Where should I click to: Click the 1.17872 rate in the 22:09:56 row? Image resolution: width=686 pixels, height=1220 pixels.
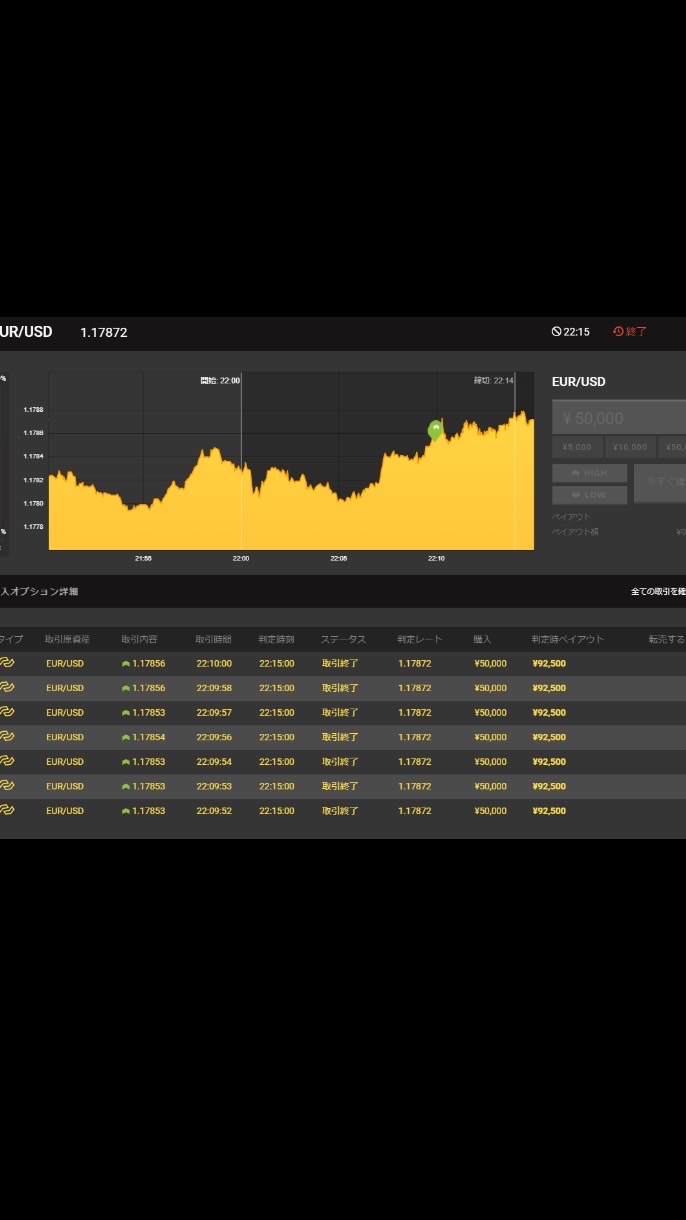(415, 737)
